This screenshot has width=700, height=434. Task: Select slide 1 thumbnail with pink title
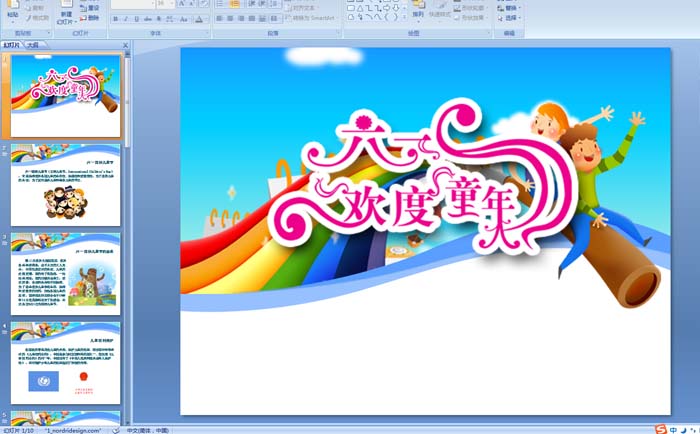[x=66, y=96]
